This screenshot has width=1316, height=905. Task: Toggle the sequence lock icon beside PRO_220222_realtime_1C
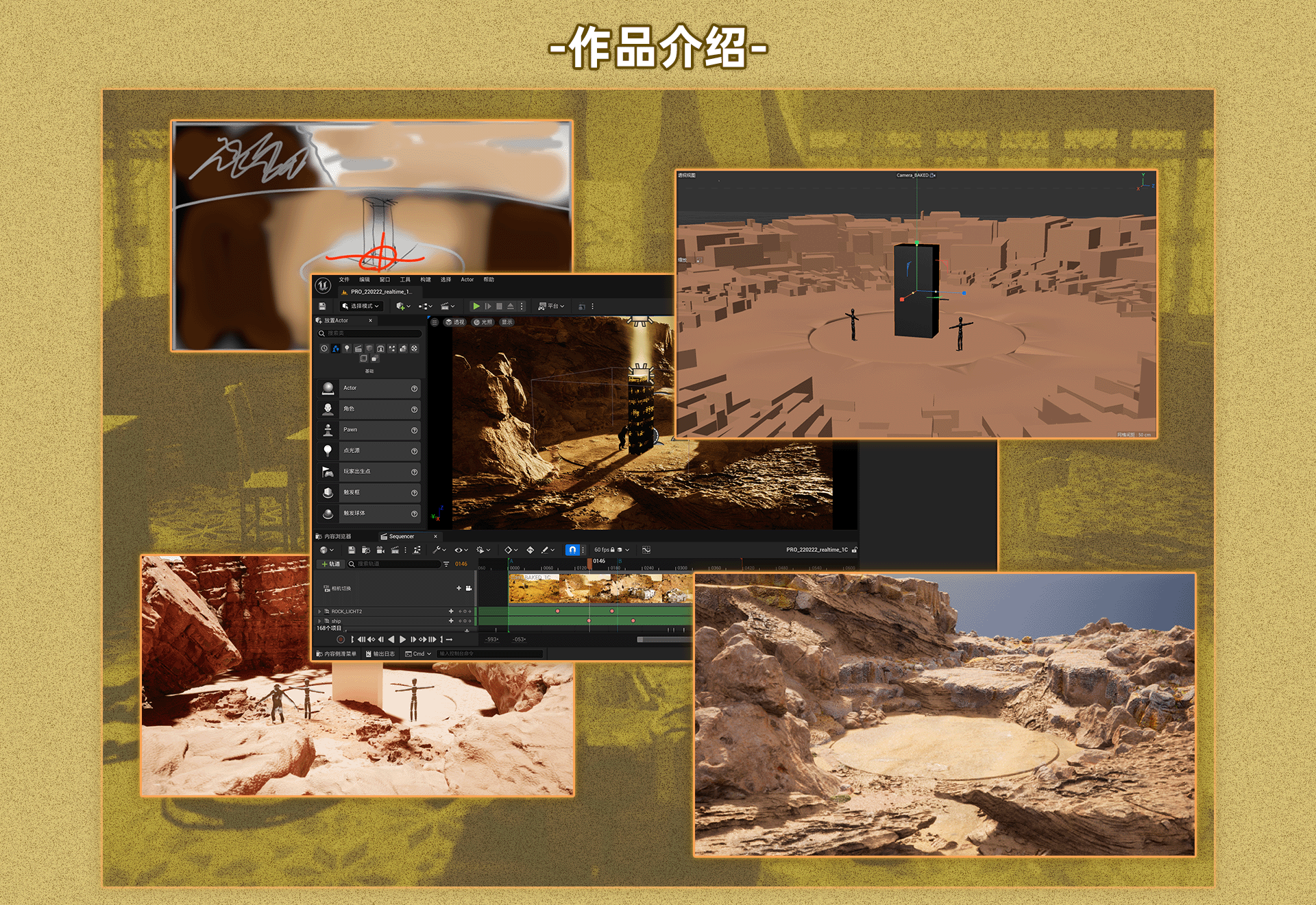[x=854, y=550]
